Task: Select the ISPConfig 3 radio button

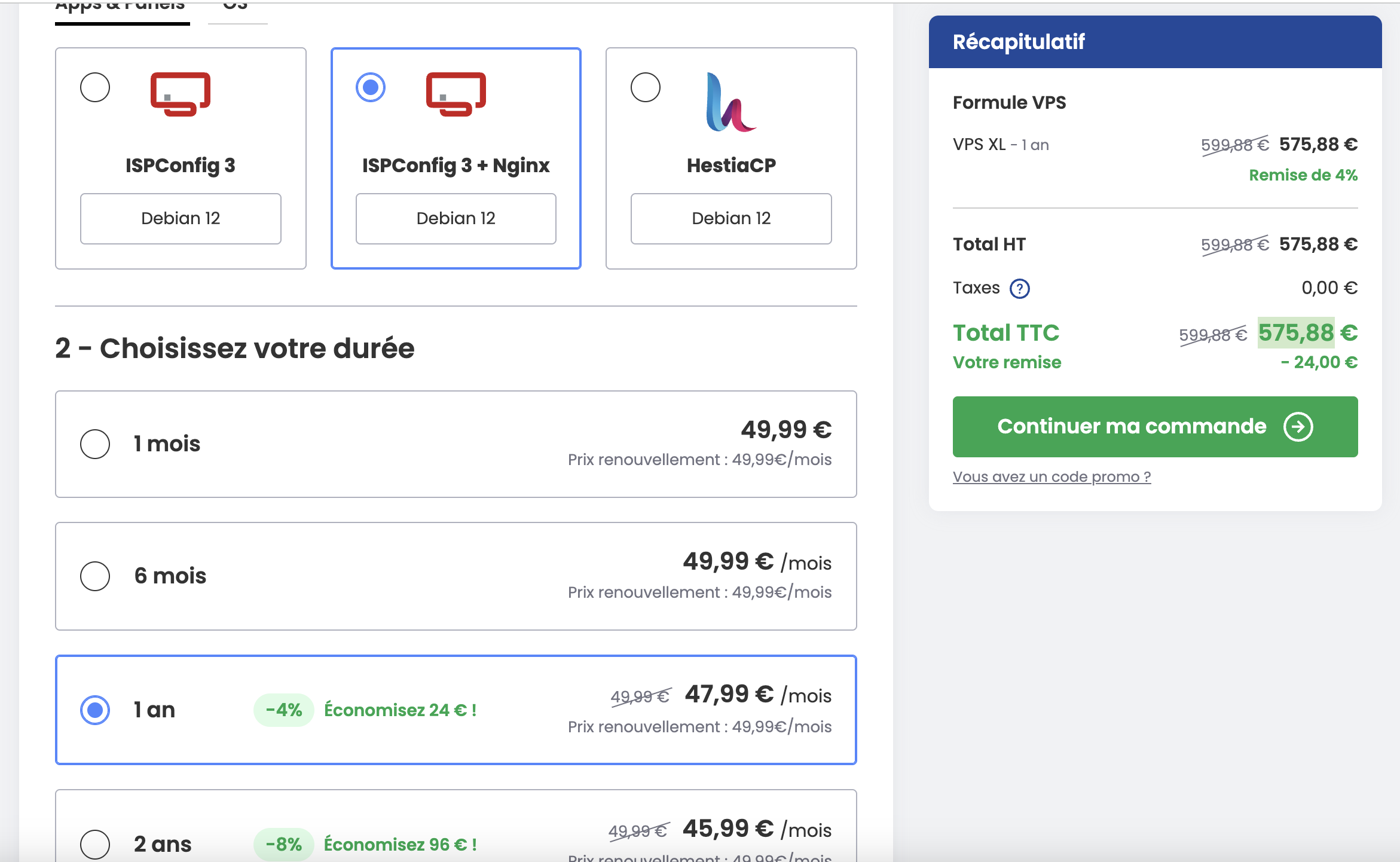Action: tap(95, 87)
